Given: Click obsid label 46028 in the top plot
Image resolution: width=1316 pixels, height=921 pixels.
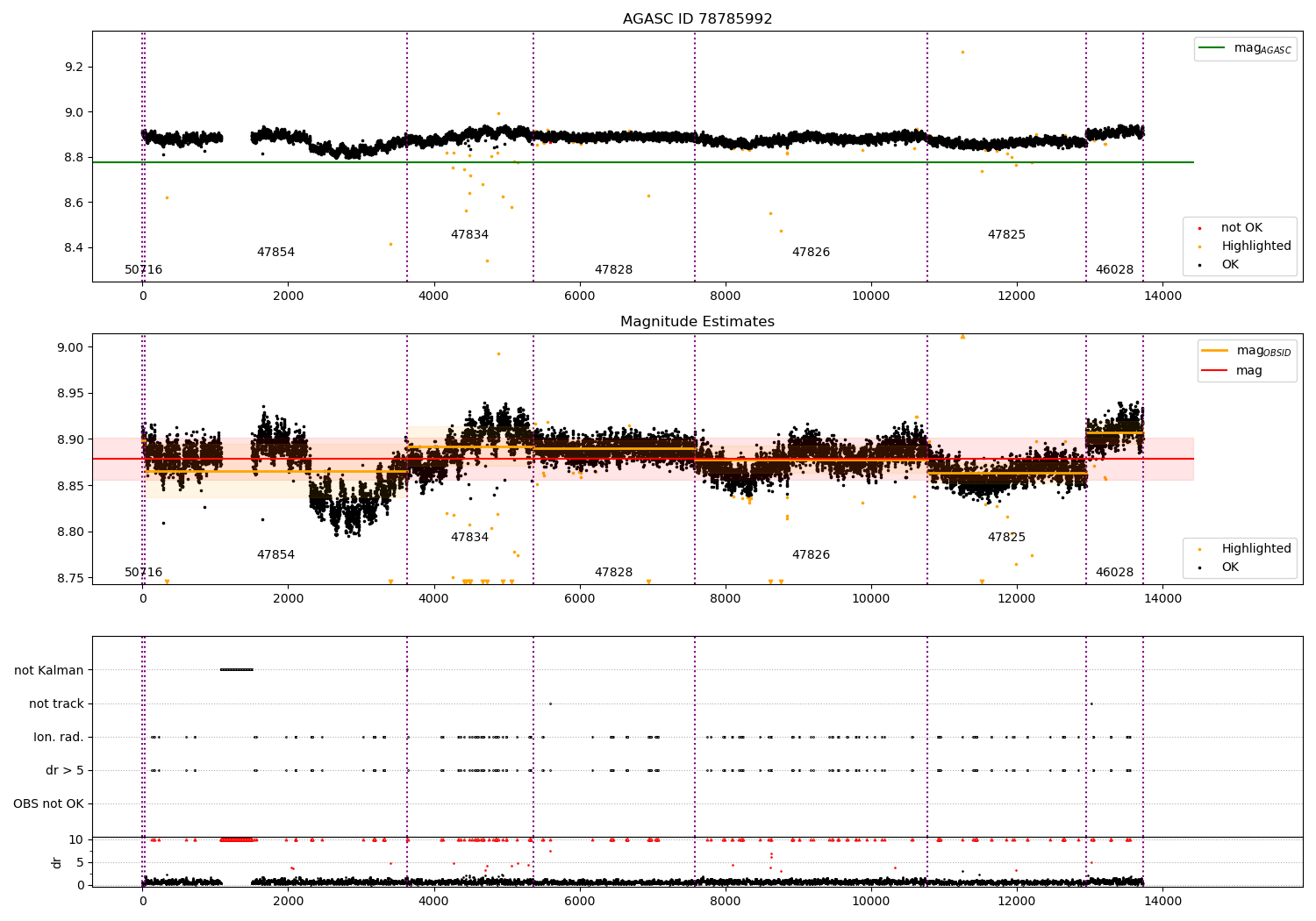Looking at the screenshot, I should [x=1114, y=270].
